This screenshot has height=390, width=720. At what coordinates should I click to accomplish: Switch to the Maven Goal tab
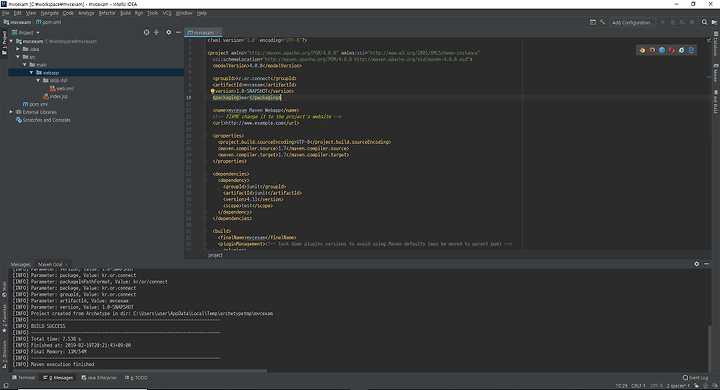coord(50,264)
